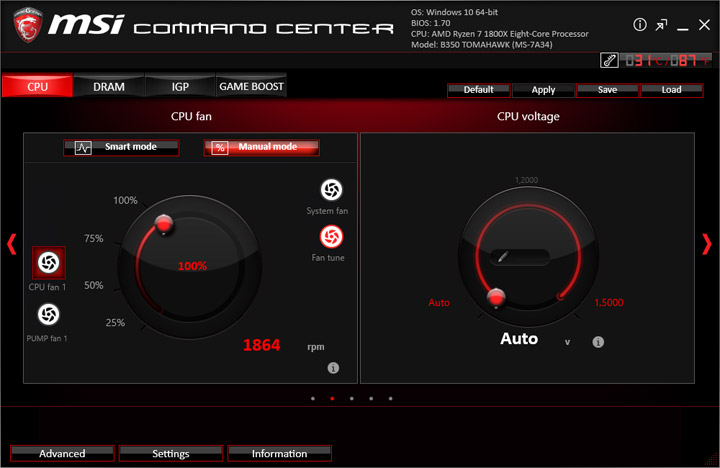Click the red Auto voltage min label
The height and width of the screenshot is (468, 720).
pos(439,303)
